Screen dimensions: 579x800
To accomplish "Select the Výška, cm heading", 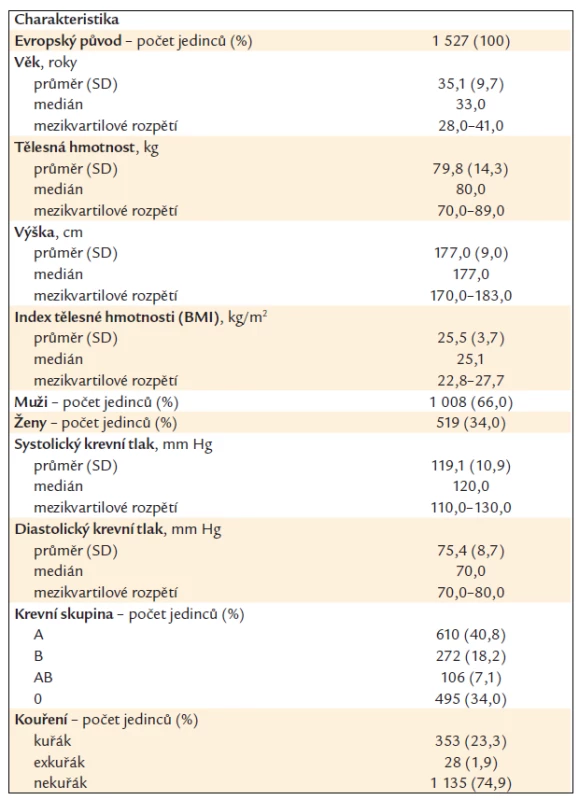I will pos(48,232).
